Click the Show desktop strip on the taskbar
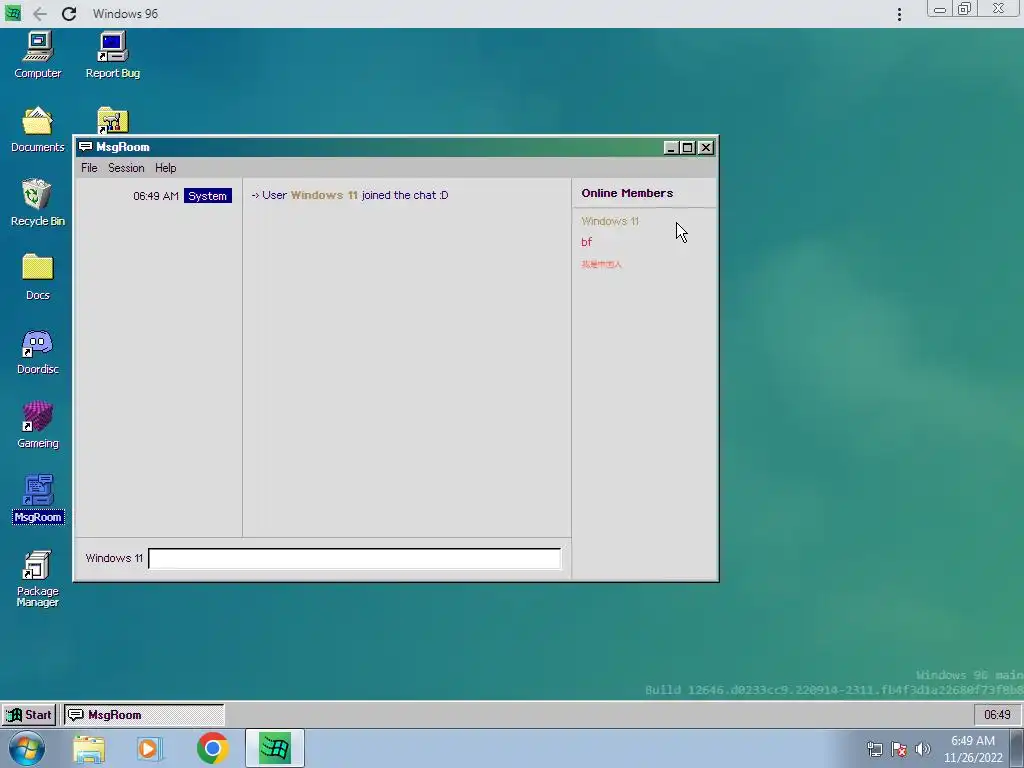This screenshot has height=768, width=1024. 1017,748
